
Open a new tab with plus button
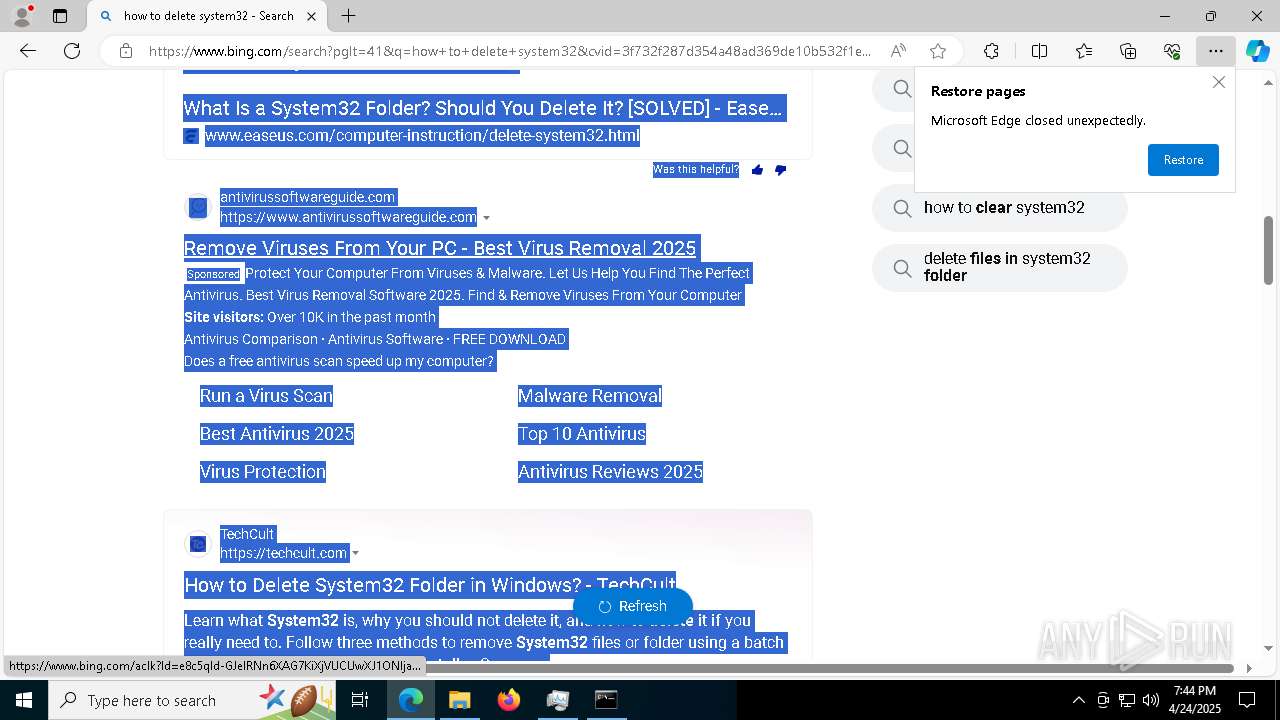348,16
